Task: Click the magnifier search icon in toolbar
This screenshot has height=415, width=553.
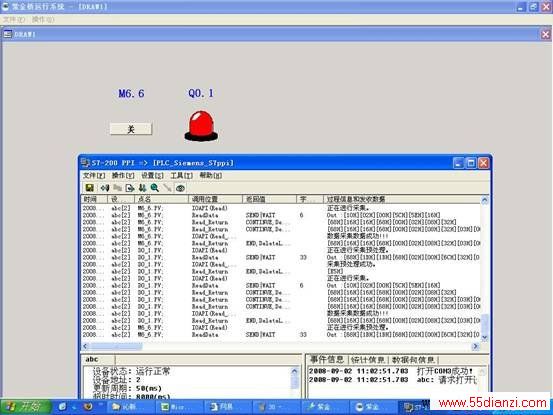Action: click(x=154, y=188)
